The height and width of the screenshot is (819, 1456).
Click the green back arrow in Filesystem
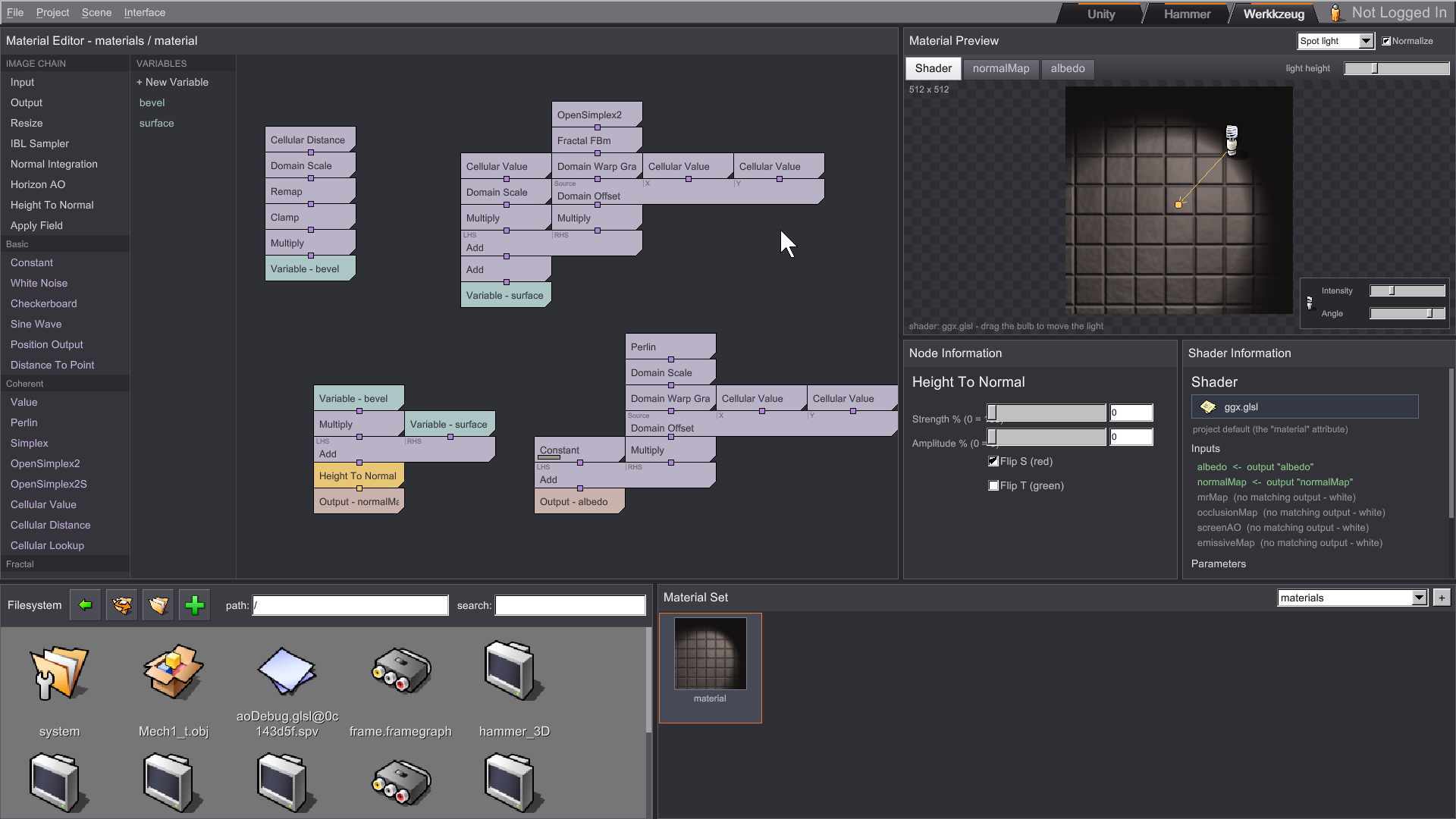[85, 605]
